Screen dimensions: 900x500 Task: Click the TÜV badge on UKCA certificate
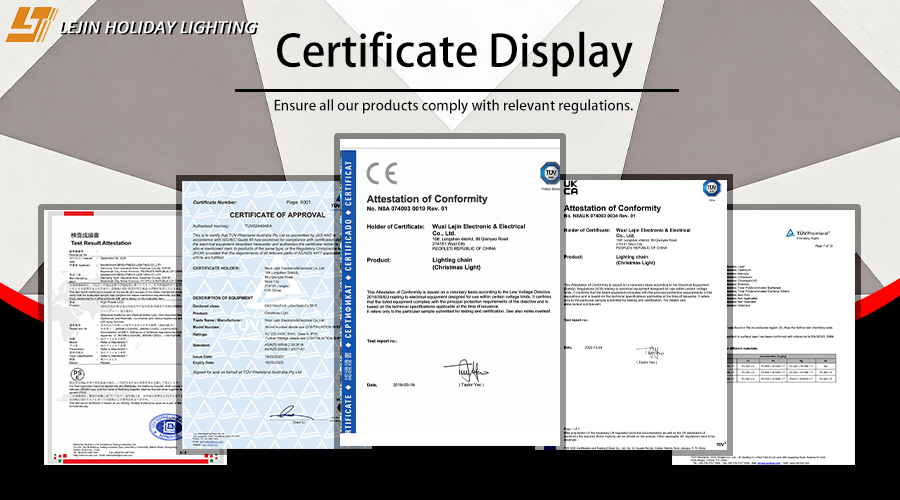[x=712, y=188]
